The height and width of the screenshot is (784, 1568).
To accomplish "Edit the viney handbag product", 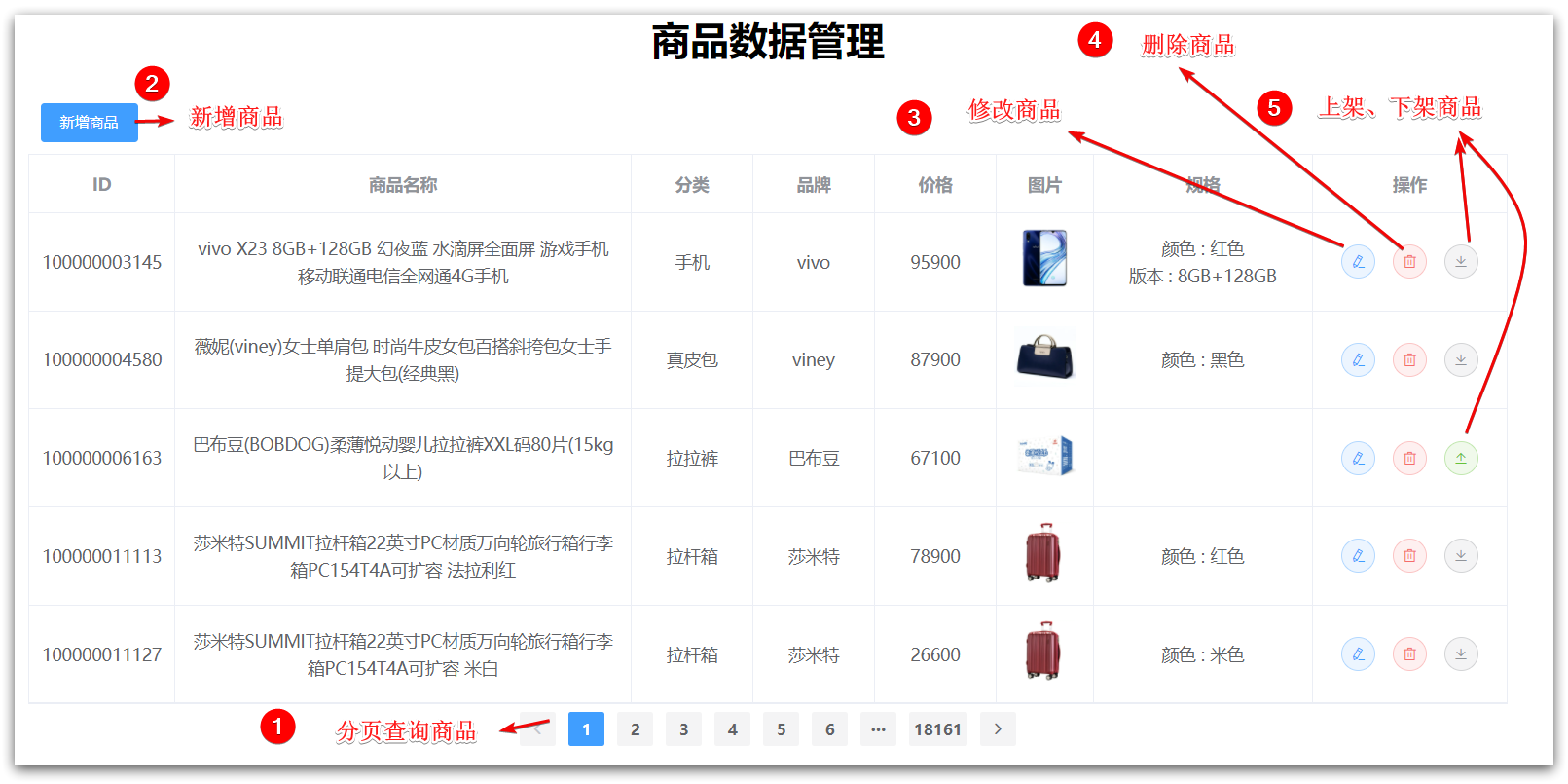I will click(x=1358, y=359).
